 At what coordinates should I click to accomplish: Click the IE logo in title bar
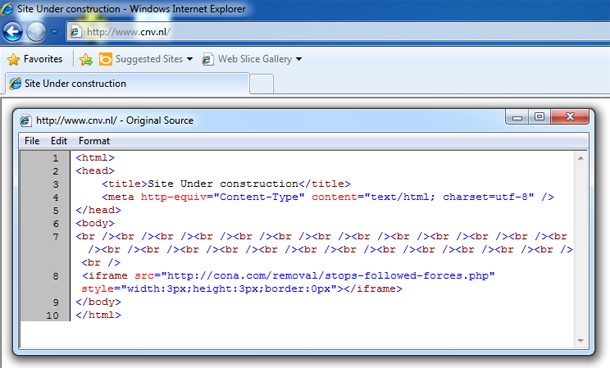(x=7, y=8)
